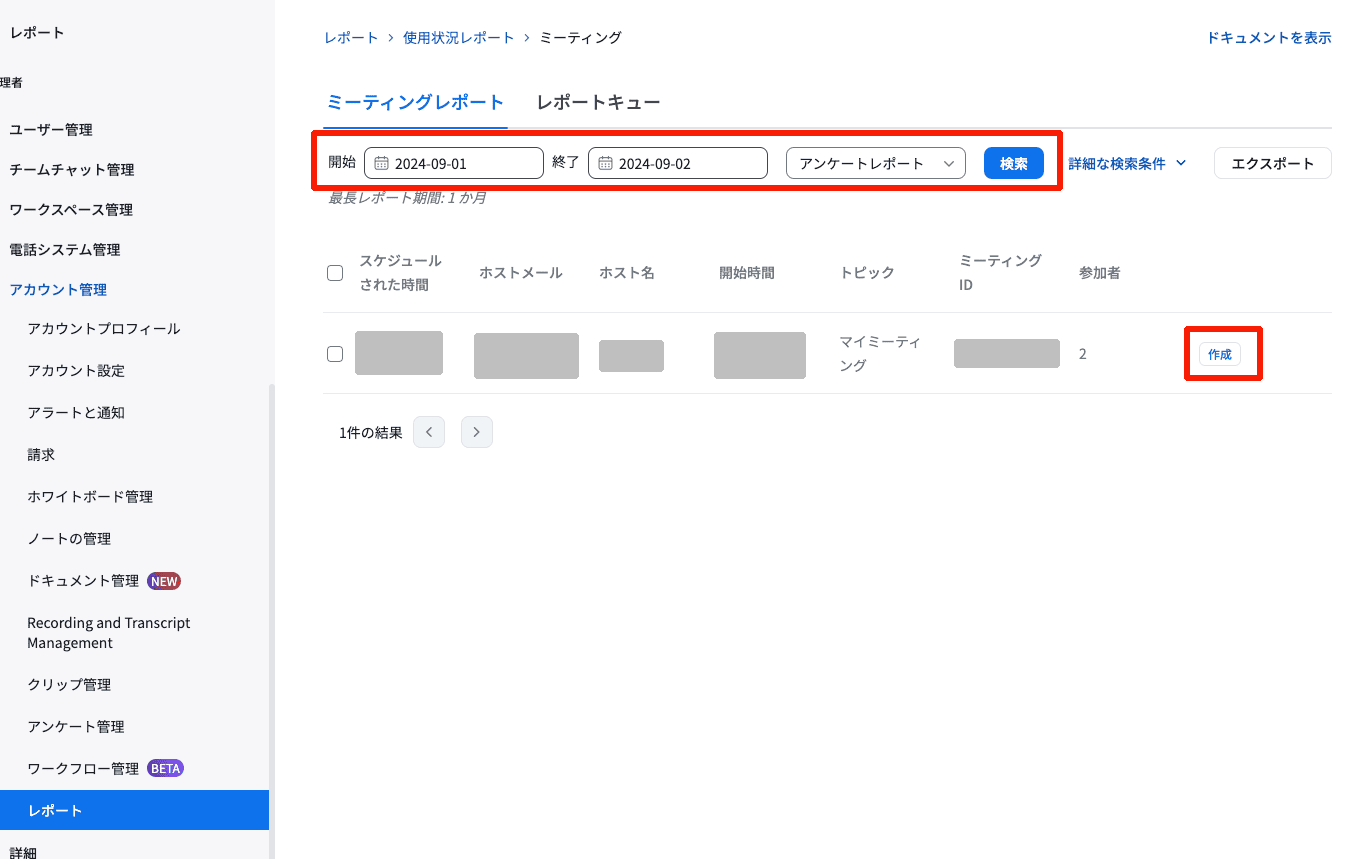Click participant count 2 cell
The height and width of the screenshot is (859, 1362).
point(1083,354)
